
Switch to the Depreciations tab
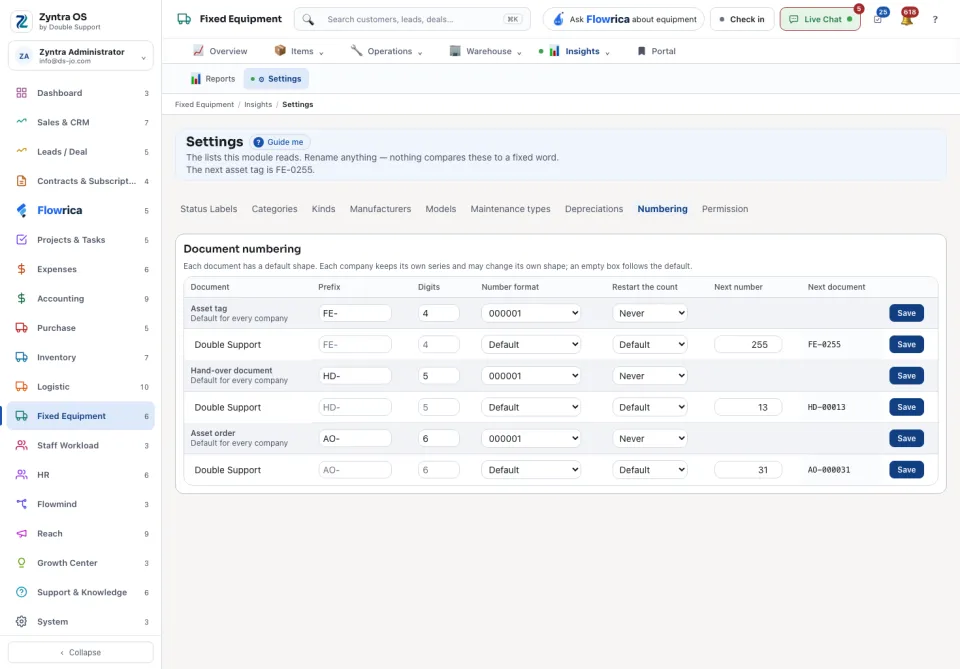click(594, 209)
